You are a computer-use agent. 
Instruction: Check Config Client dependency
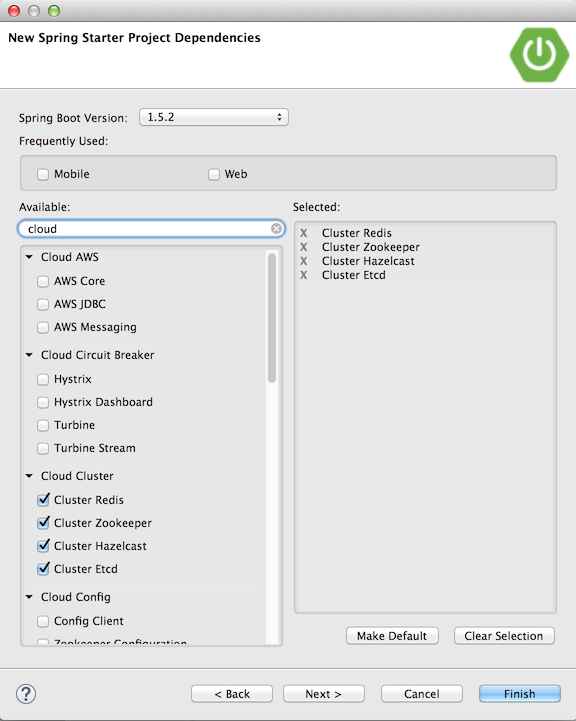43,621
